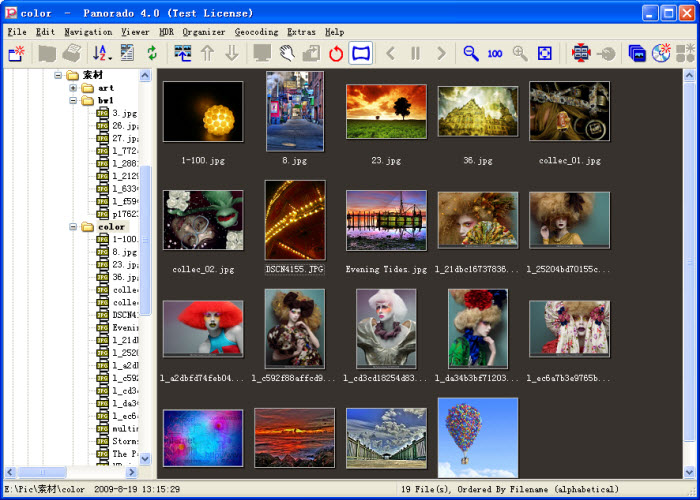Click tree horizontal scrollbar right arrow
Viewport: 700px width, 500px height.
pyautogui.click(x=132, y=472)
